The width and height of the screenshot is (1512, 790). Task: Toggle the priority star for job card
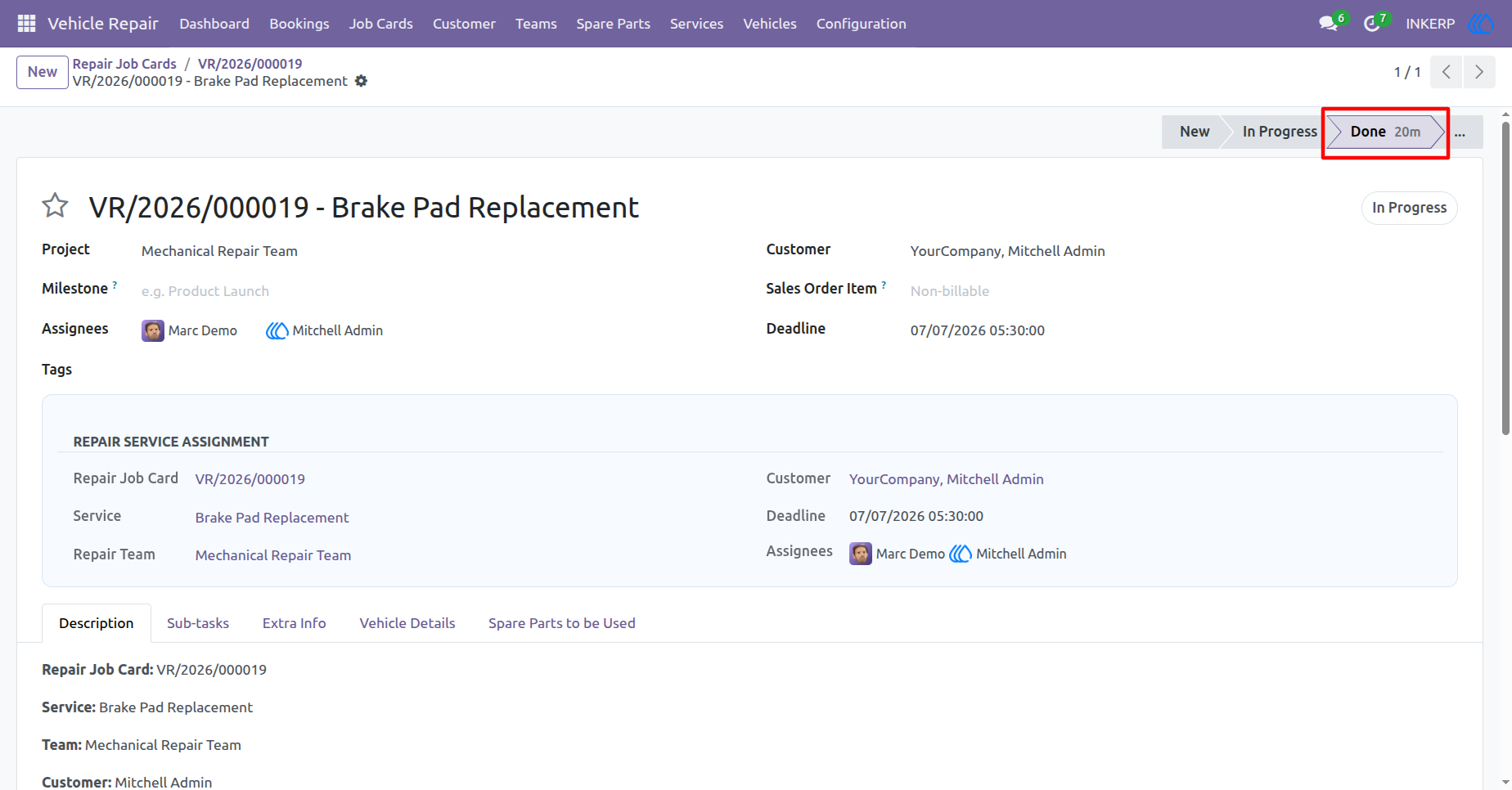pos(55,205)
